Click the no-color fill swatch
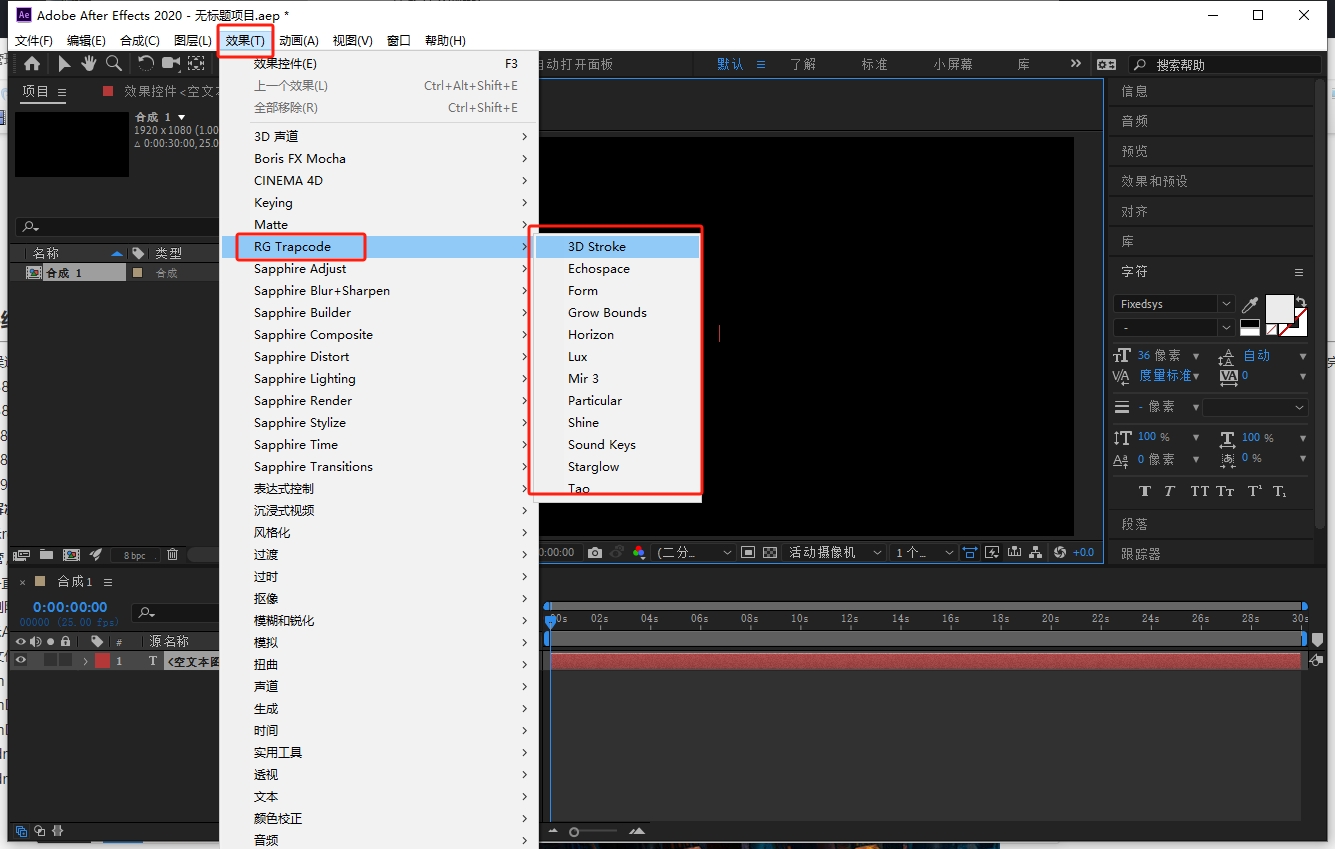 (1271, 329)
